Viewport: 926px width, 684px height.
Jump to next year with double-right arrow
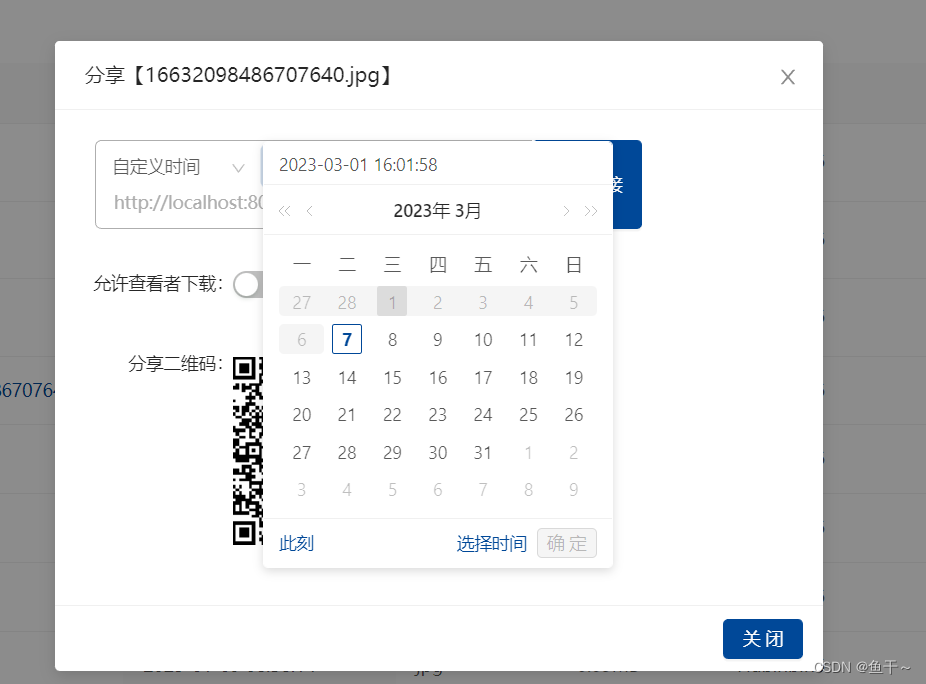tap(591, 211)
